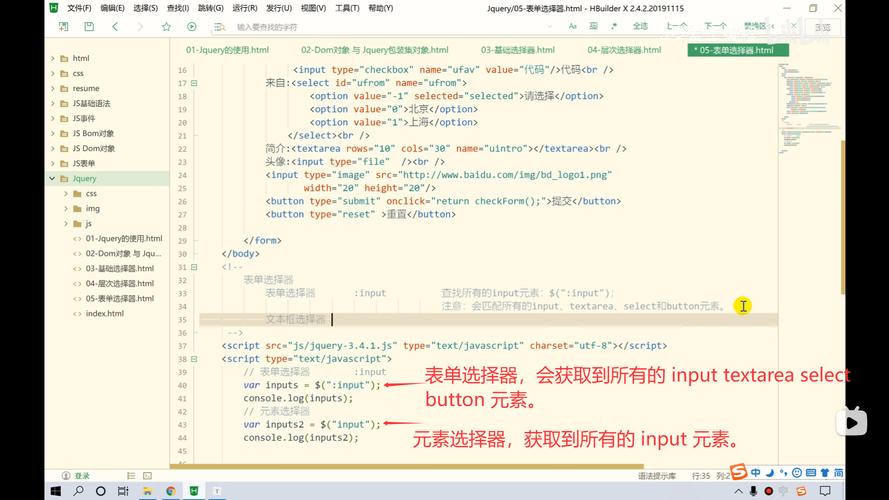Viewport: 889px width, 500px height.
Task: Select the active 05-表单选择器.html tab
Action: point(738,50)
